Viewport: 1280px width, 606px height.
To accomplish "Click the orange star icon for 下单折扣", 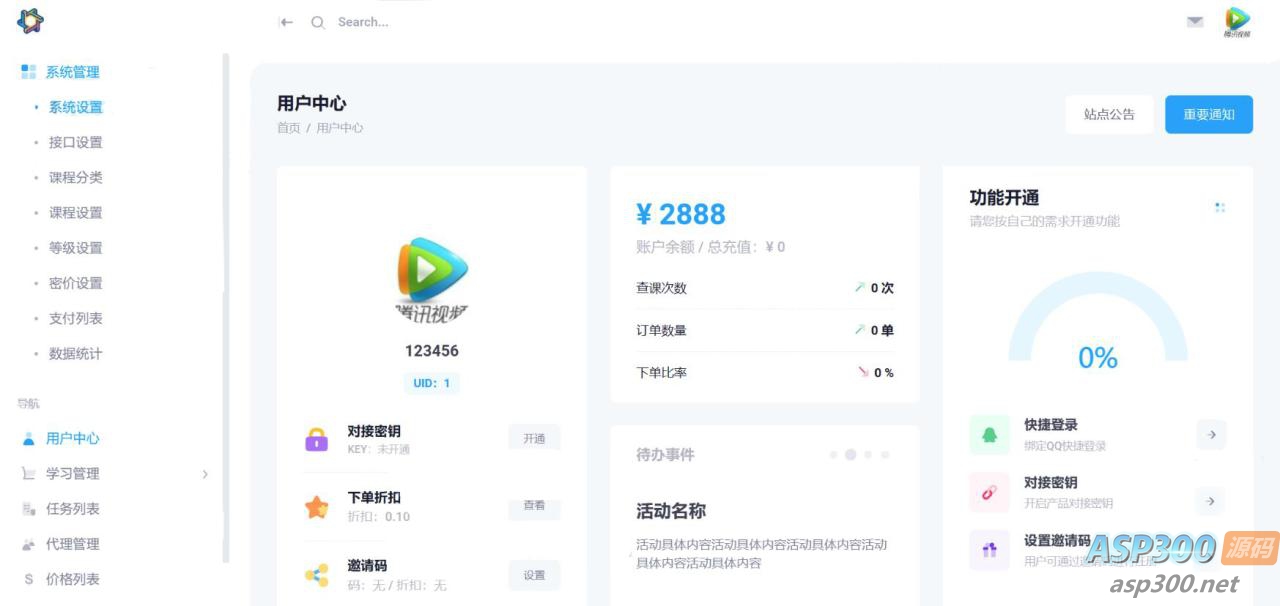I will 317,507.
